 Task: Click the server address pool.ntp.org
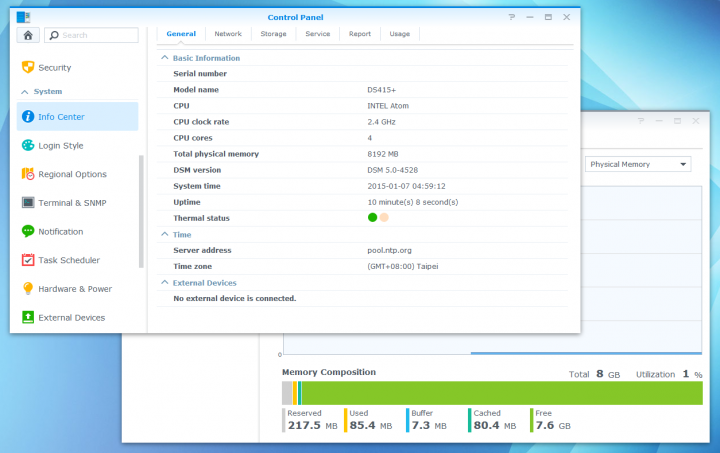(389, 251)
